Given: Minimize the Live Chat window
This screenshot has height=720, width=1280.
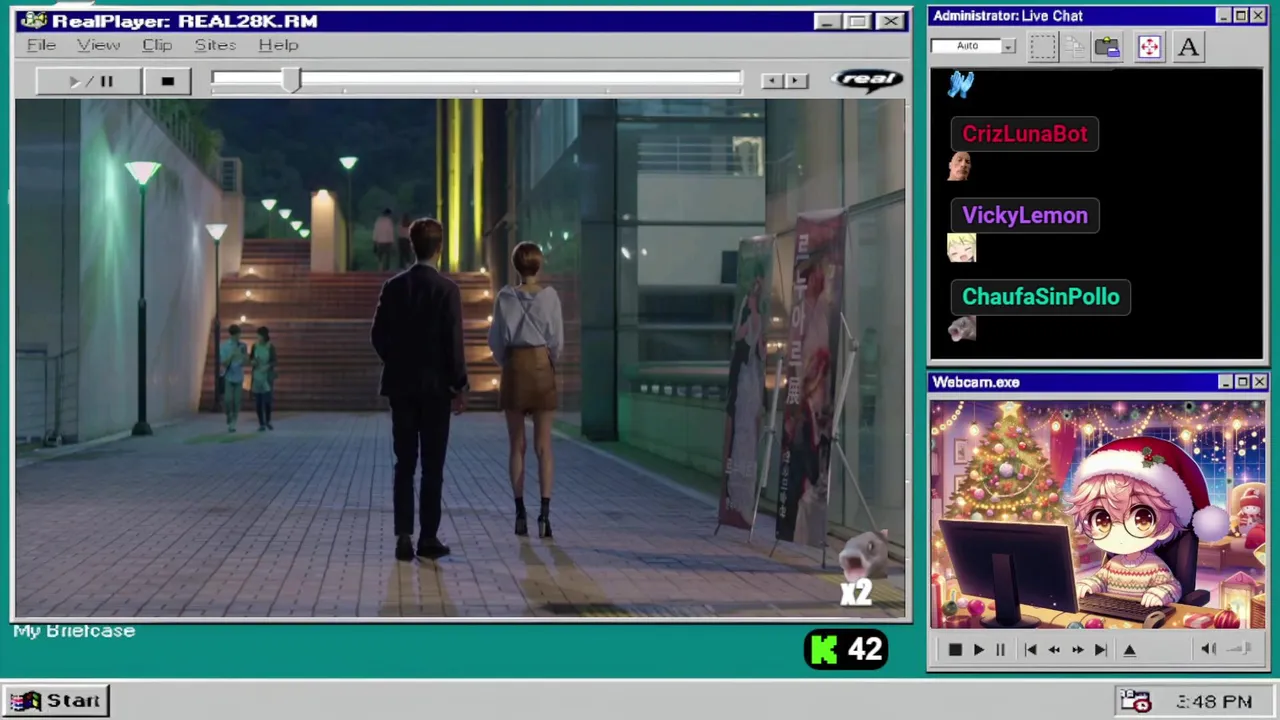Looking at the screenshot, I should pos(1223,16).
